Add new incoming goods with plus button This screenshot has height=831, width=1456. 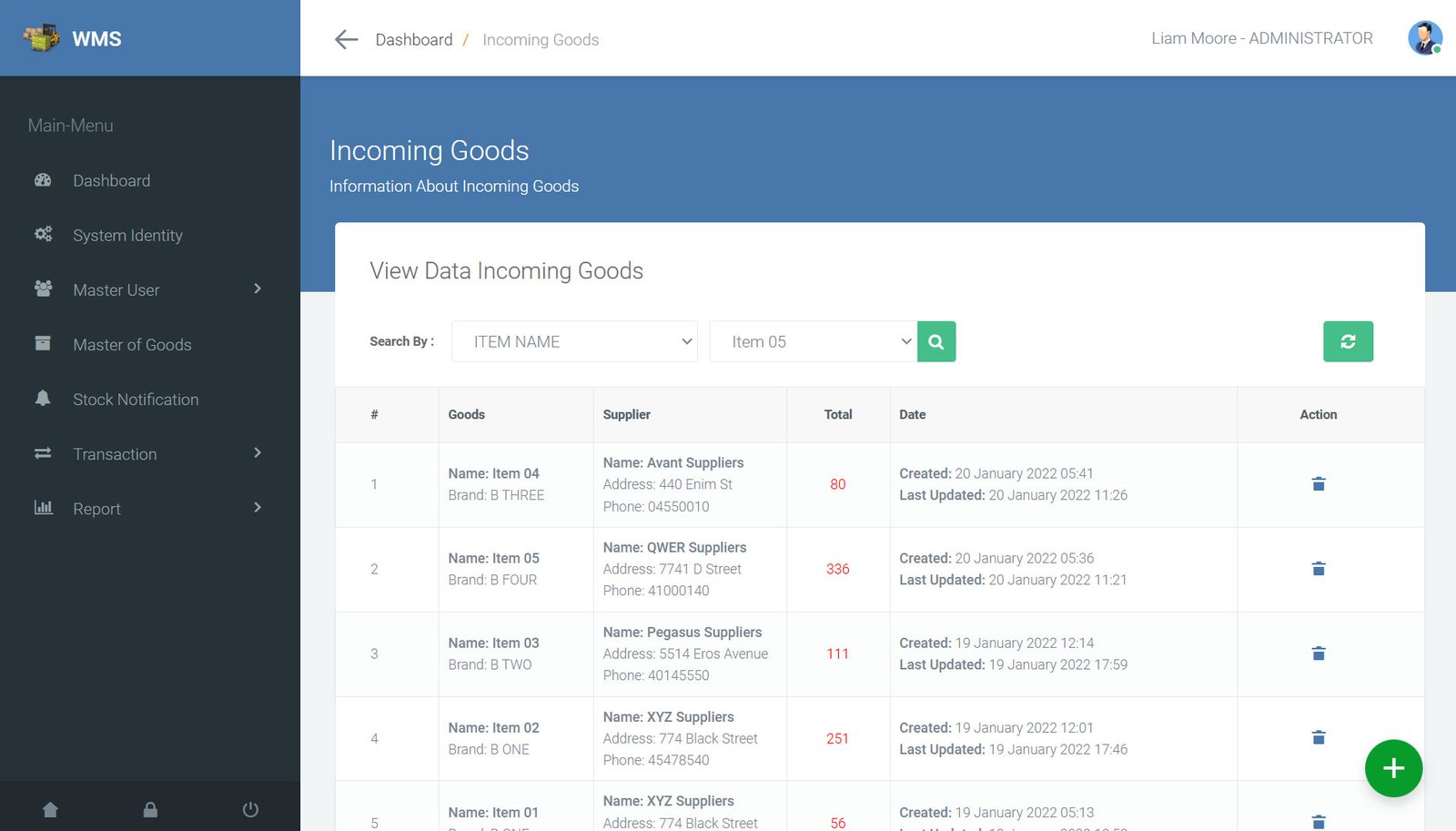point(1393,768)
